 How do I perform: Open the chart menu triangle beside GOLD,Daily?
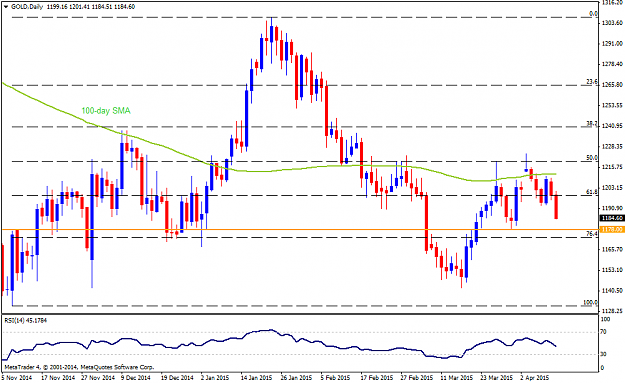6,7
